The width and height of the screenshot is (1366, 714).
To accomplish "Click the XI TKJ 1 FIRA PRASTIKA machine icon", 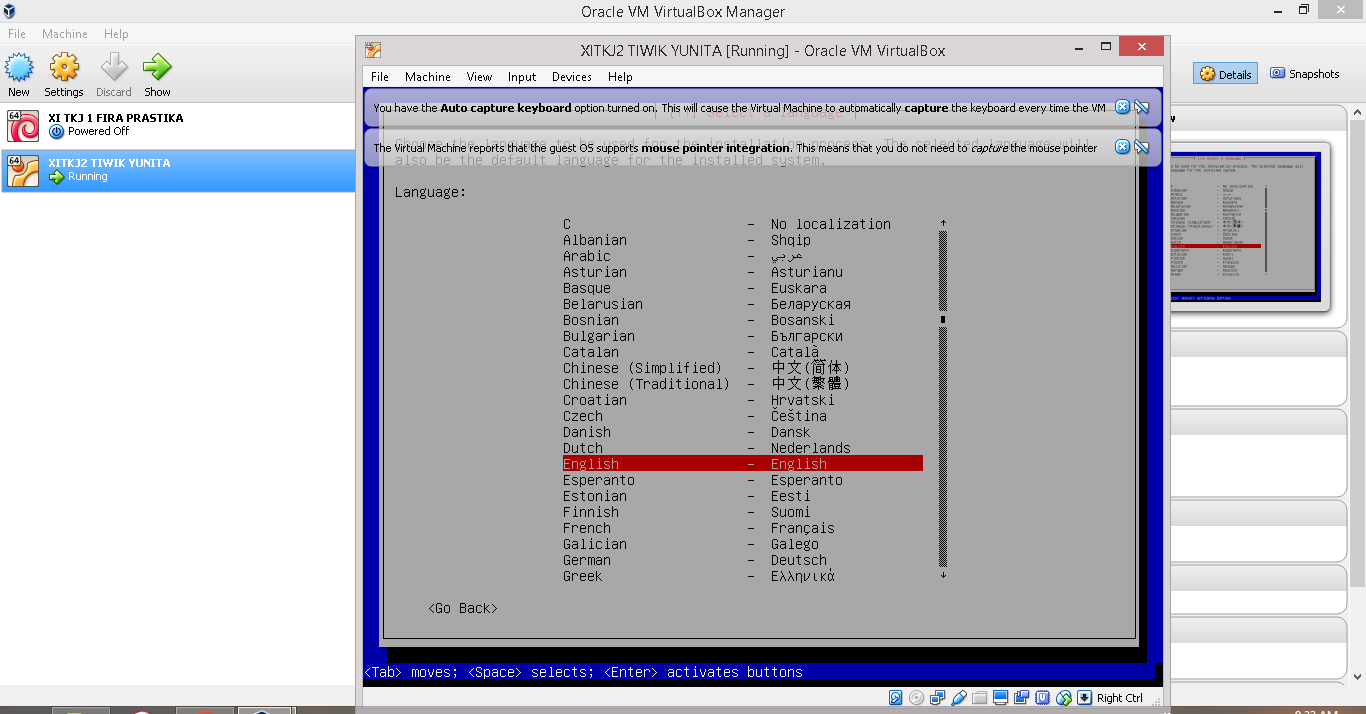I will (x=23, y=126).
